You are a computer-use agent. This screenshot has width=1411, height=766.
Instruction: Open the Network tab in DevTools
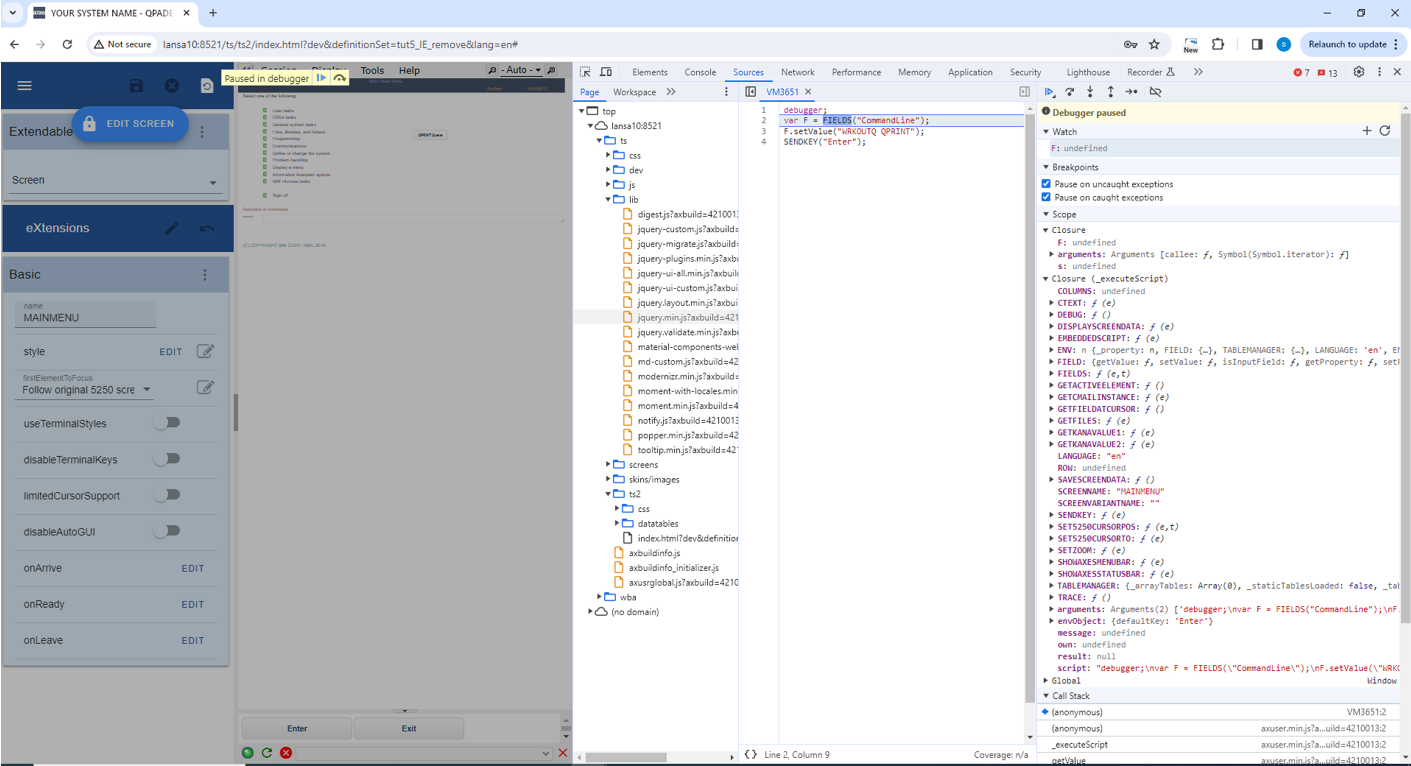tap(797, 72)
